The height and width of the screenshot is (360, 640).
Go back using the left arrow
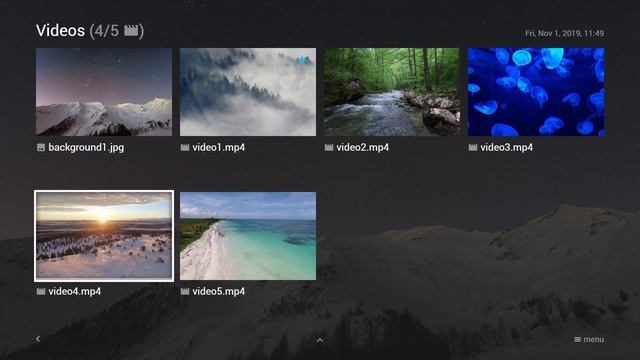coord(38,339)
